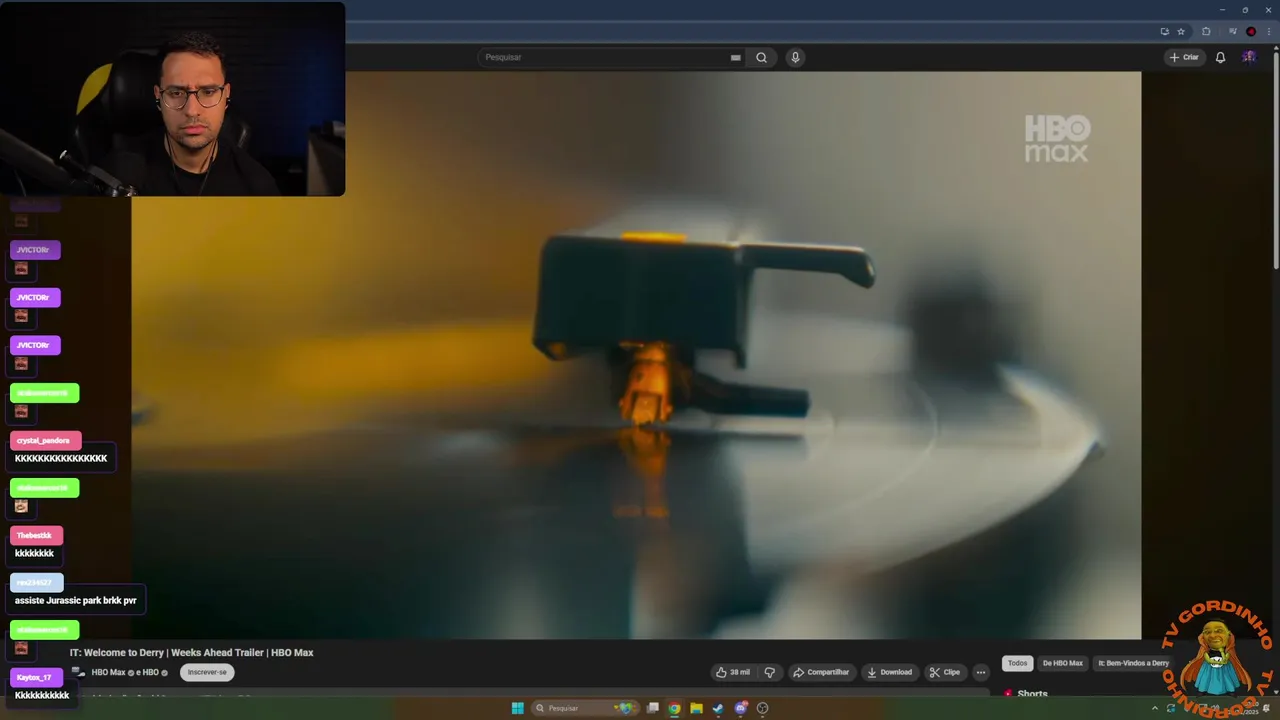Open the HBO Max channel name link

click(108, 672)
